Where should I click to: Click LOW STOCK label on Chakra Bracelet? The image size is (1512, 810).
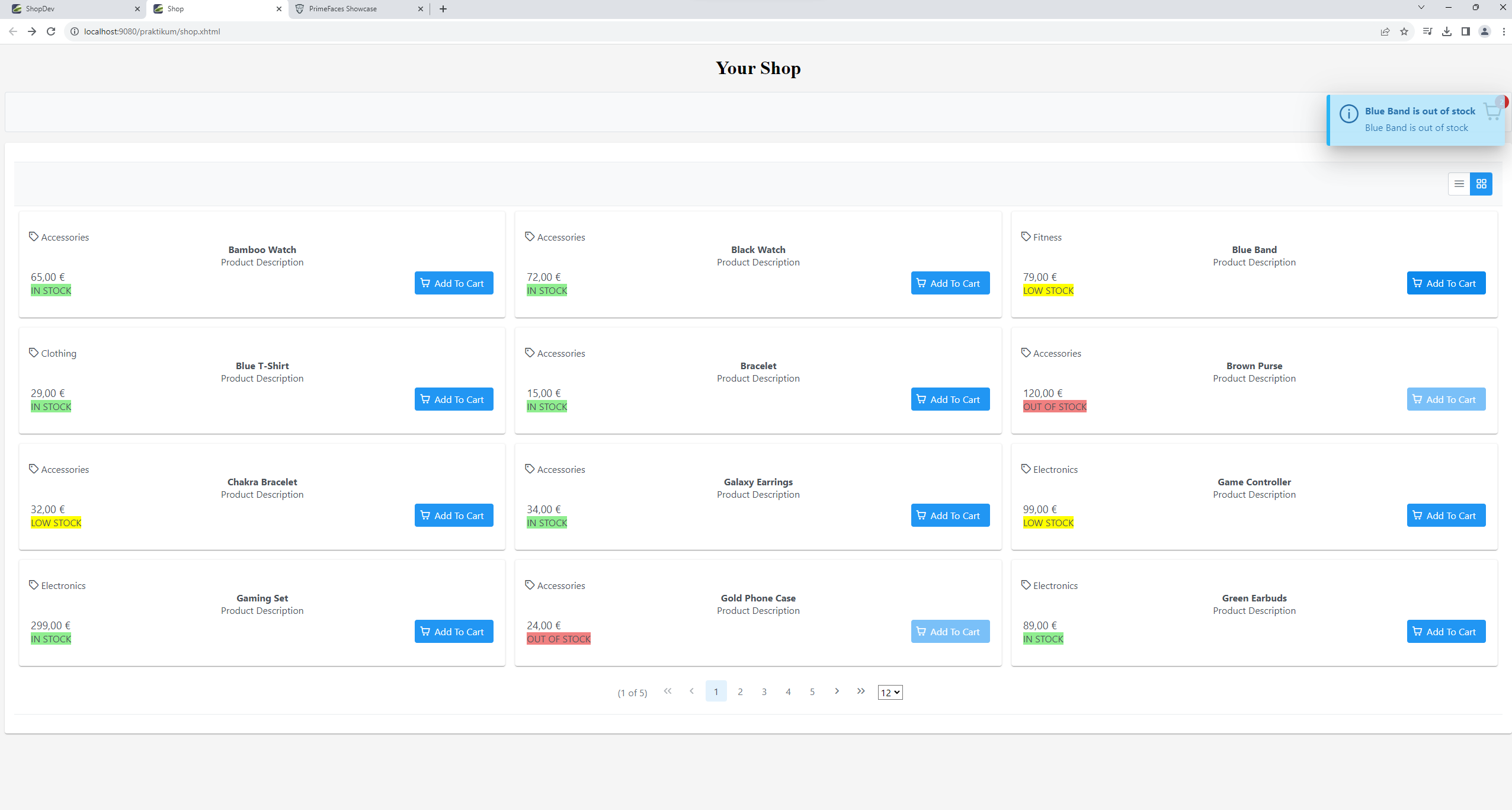click(x=56, y=523)
